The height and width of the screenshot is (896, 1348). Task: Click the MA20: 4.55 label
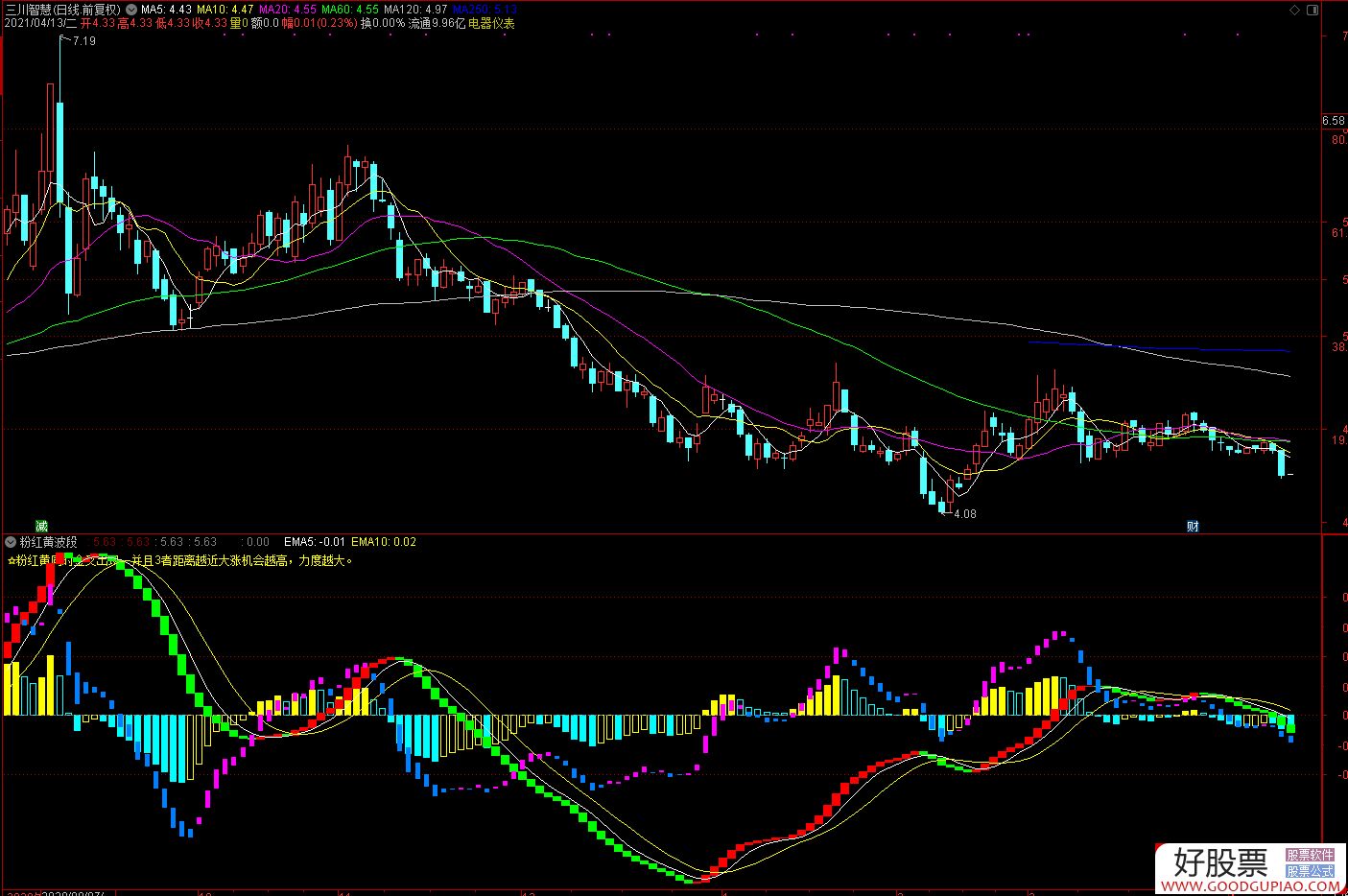tap(288, 9)
